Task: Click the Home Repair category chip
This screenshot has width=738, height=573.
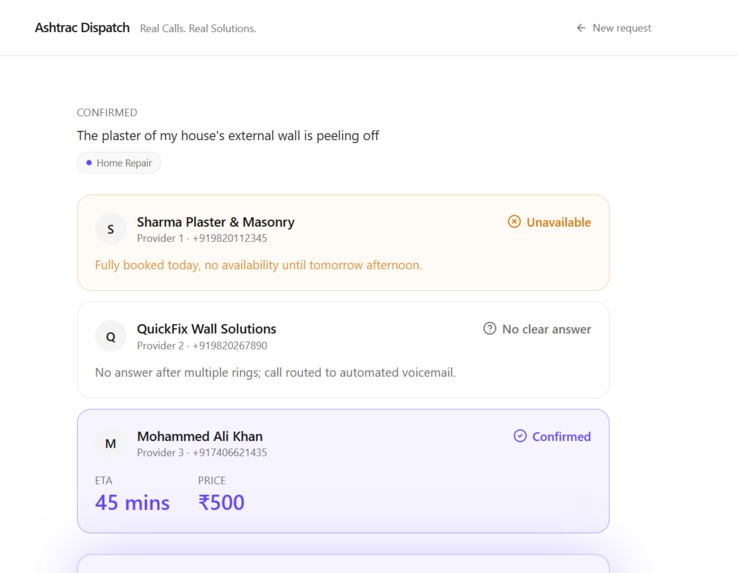Action: pyautogui.click(x=119, y=163)
